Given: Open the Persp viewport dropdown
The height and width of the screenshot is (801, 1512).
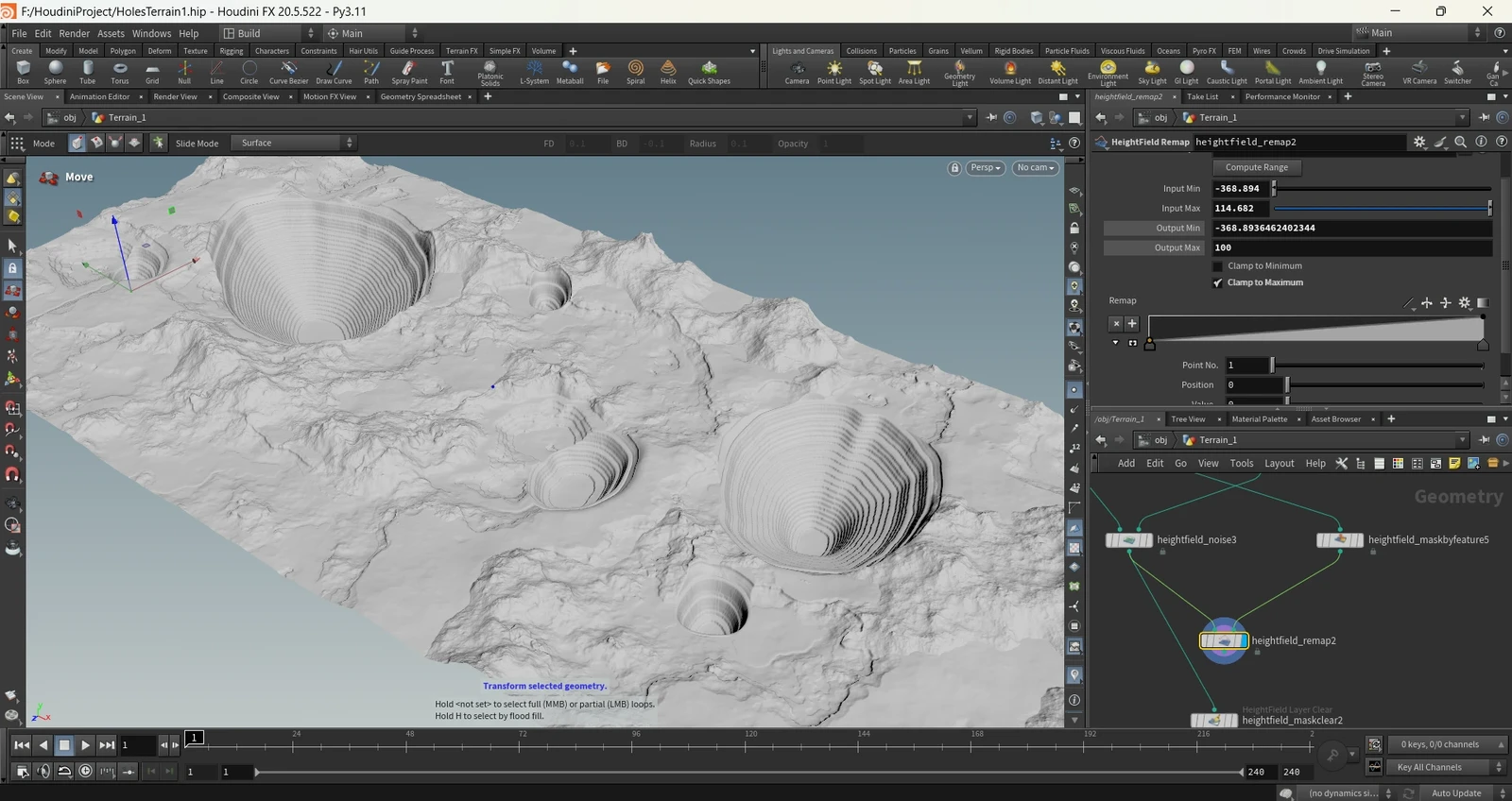Looking at the screenshot, I should coord(986,168).
